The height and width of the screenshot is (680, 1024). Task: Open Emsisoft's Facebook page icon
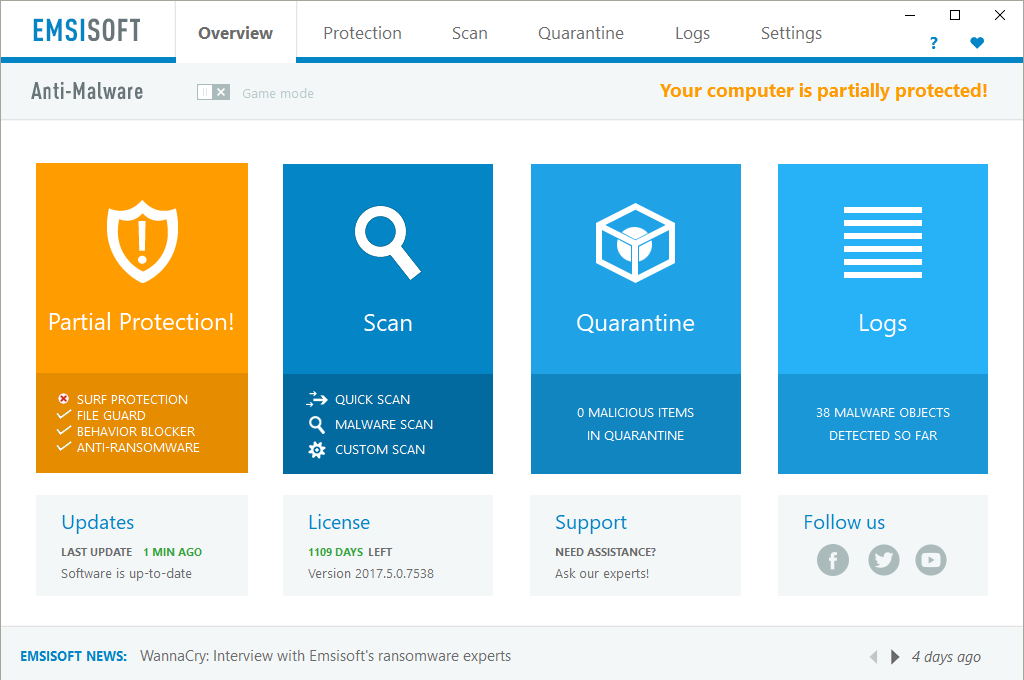point(832,560)
